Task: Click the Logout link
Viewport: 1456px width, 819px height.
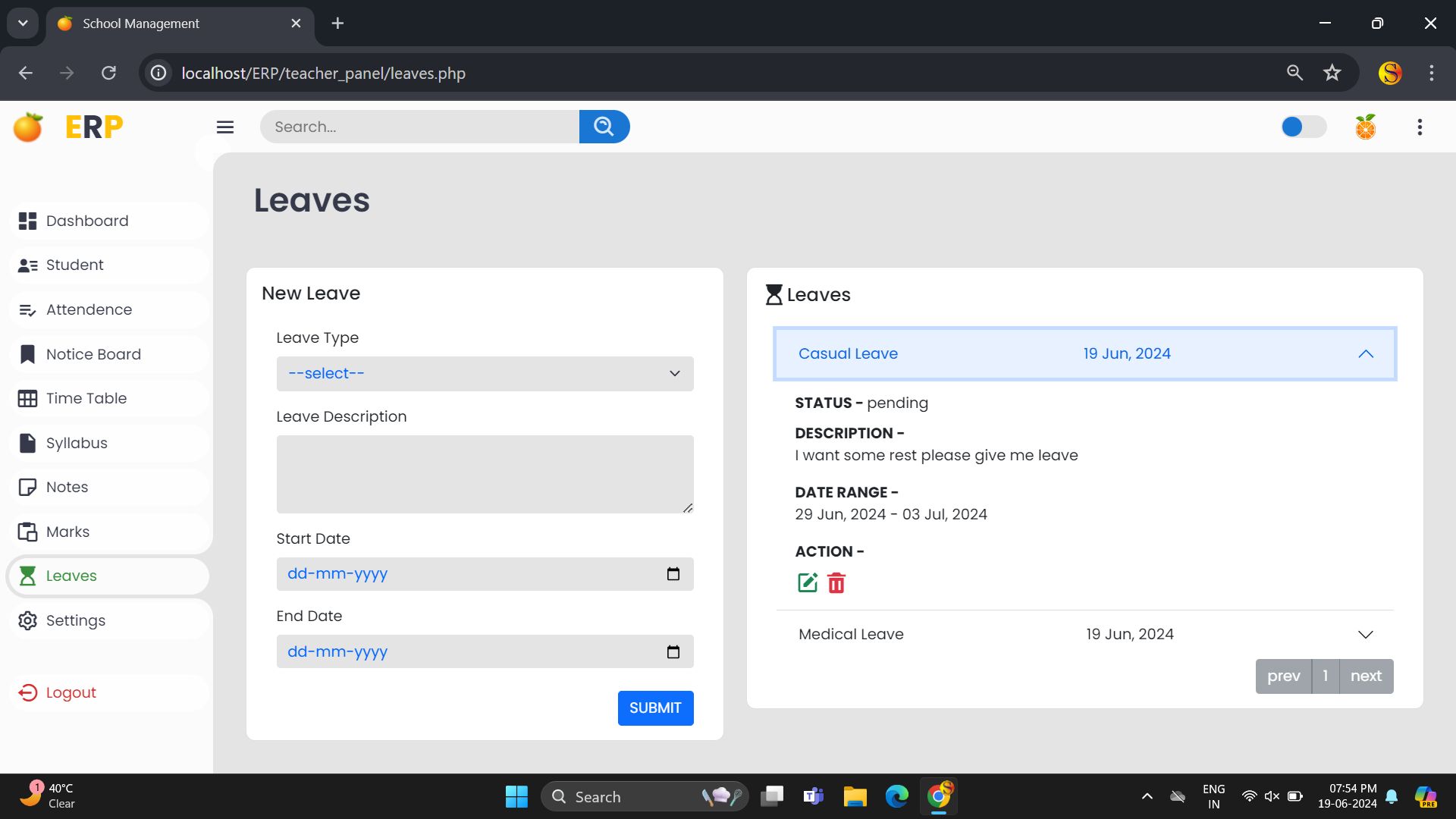Action: (71, 692)
